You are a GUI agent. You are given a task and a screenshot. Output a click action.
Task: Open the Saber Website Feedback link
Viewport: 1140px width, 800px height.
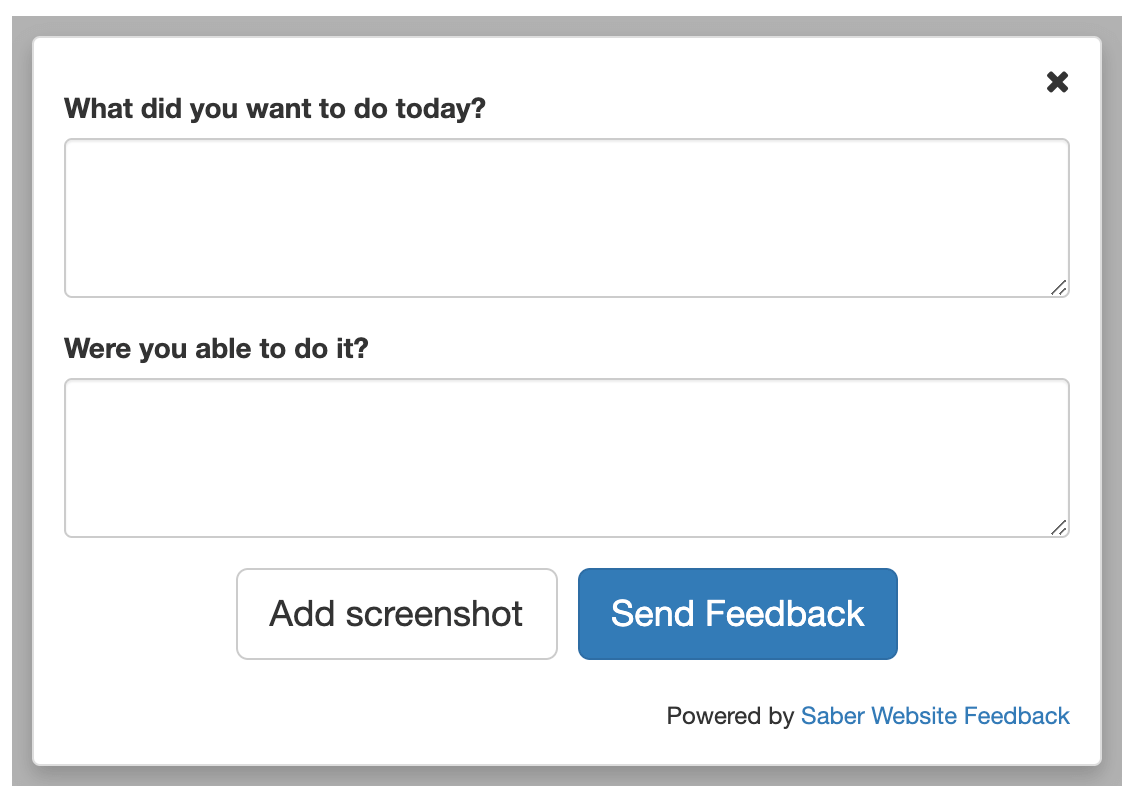(x=935, y=716)
